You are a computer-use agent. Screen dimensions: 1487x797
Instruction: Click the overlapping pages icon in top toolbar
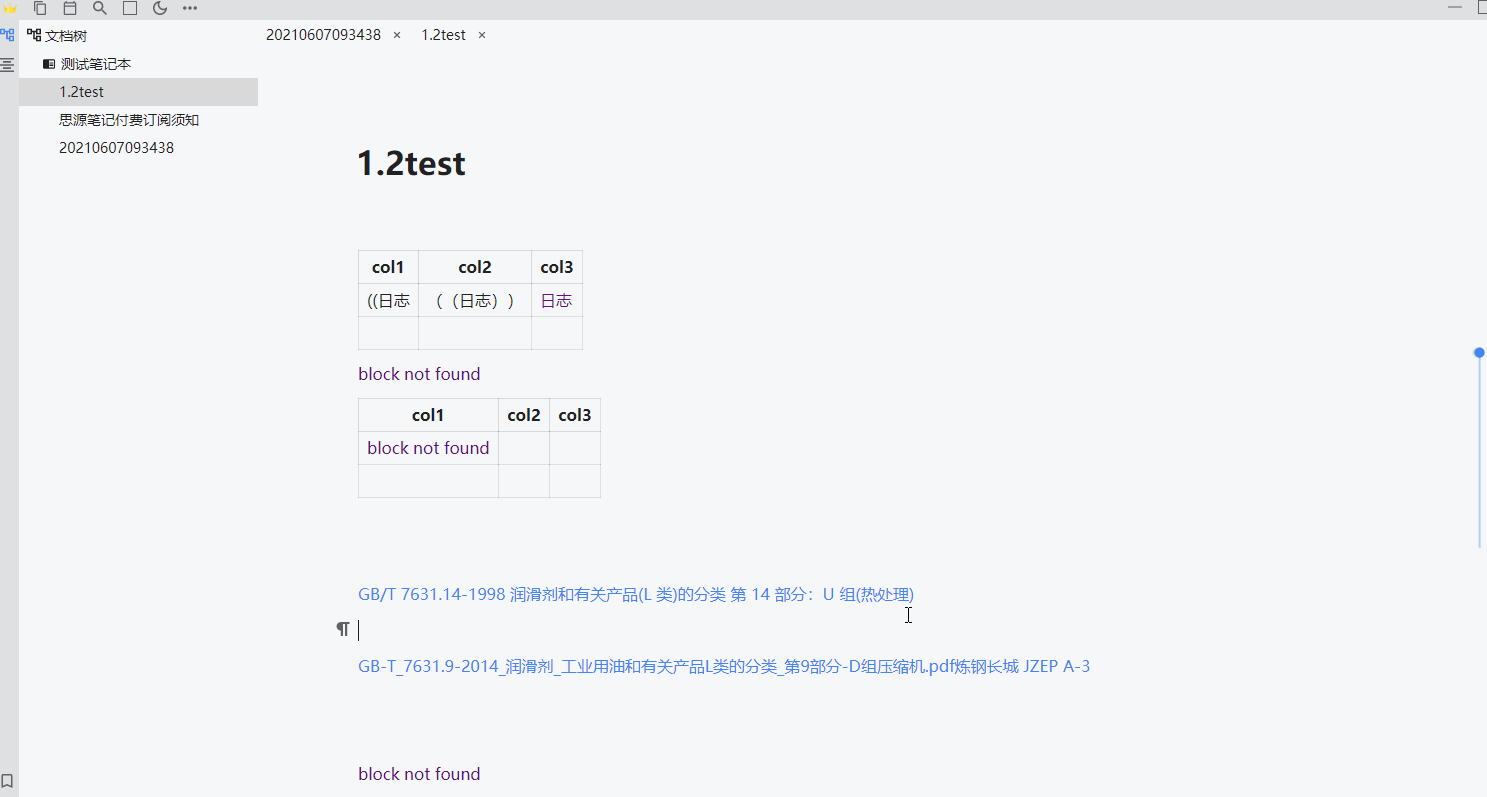(40, 8)
